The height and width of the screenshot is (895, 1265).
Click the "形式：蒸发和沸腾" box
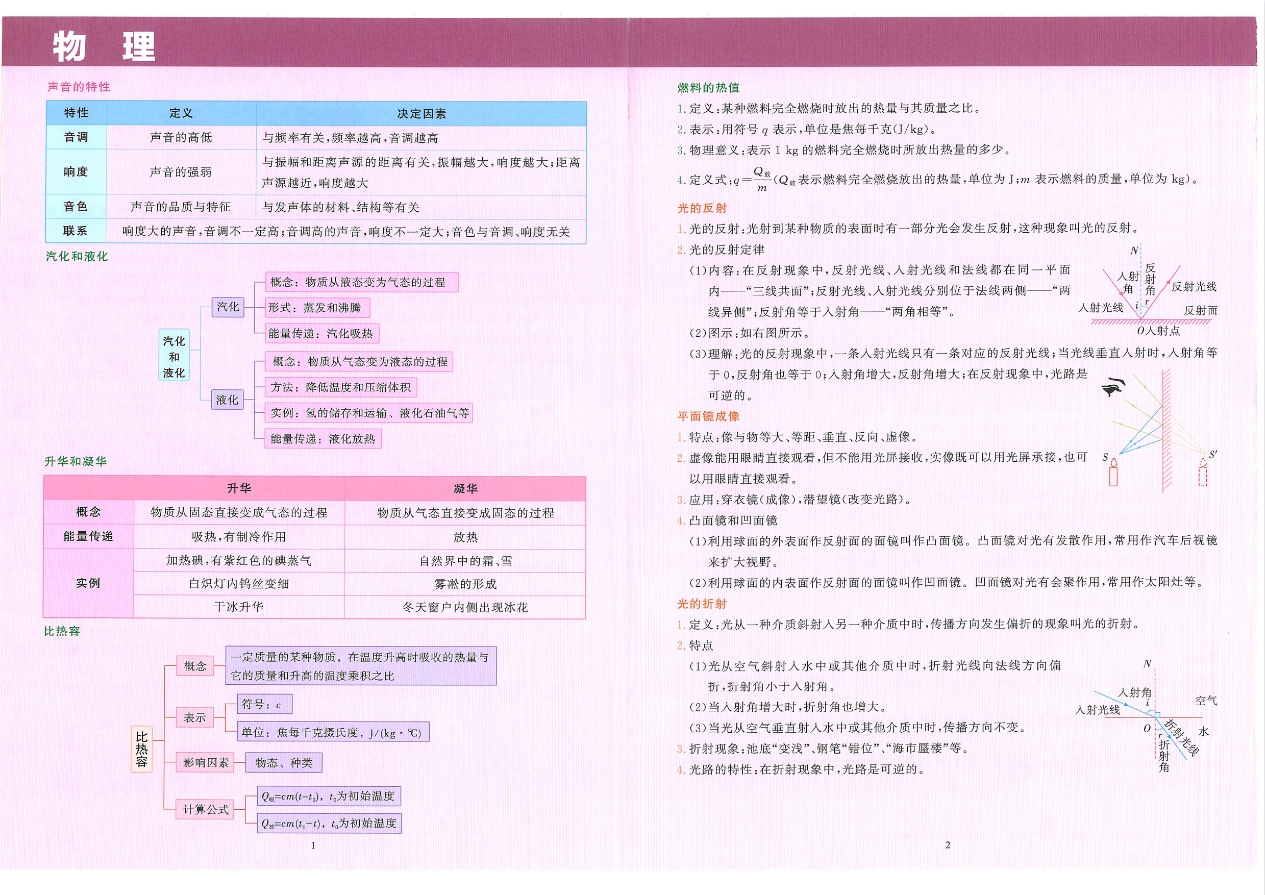click(318, 307)
